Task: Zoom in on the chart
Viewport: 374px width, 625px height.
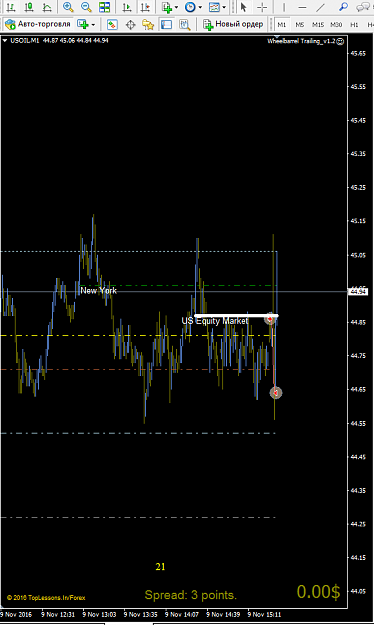Action: coord(69,7)
